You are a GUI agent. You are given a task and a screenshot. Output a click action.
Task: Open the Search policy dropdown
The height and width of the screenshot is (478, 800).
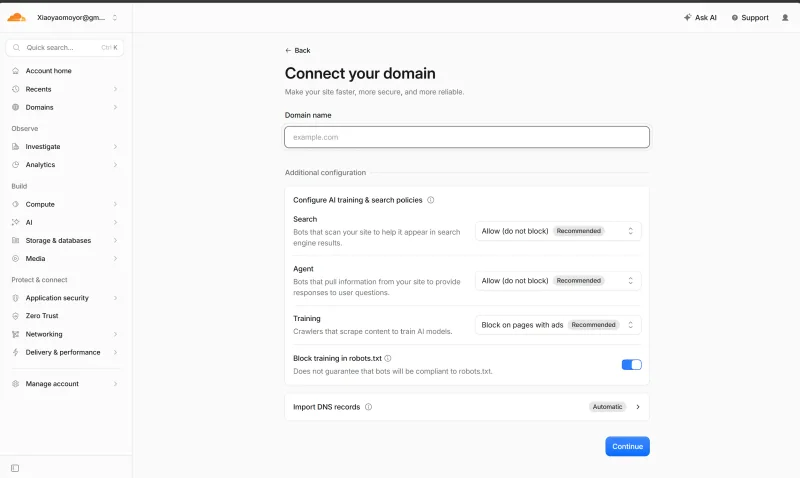tap(558, 231)
